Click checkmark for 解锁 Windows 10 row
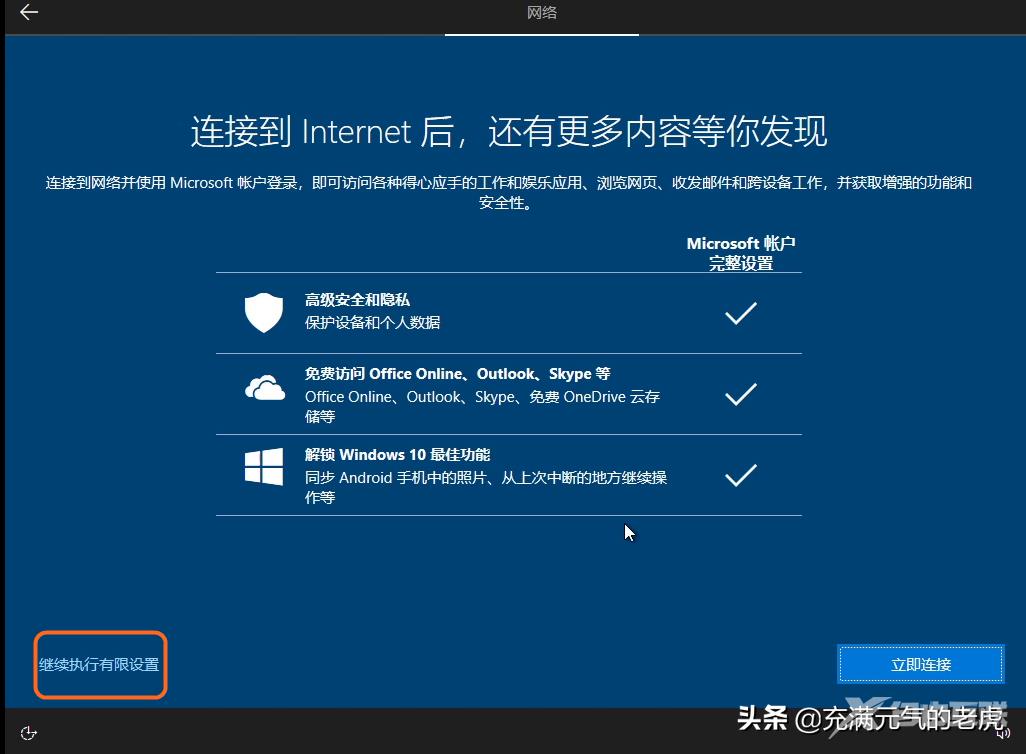The height and width of the screenshot is (754, 1026). (x=741, y=475)
